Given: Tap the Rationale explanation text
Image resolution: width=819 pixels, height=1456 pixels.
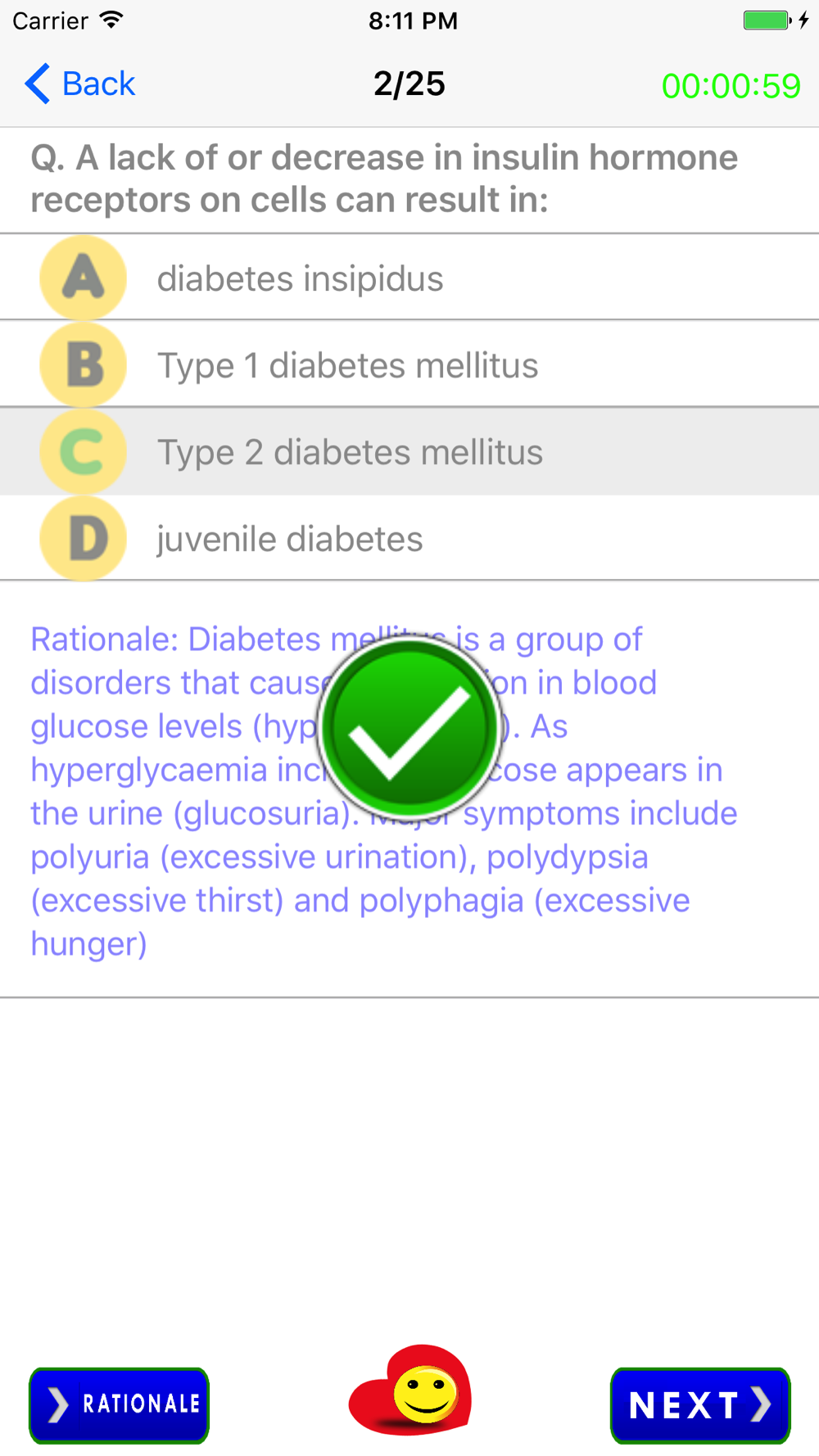Looking at the screenshot, I should click(384, 791).
